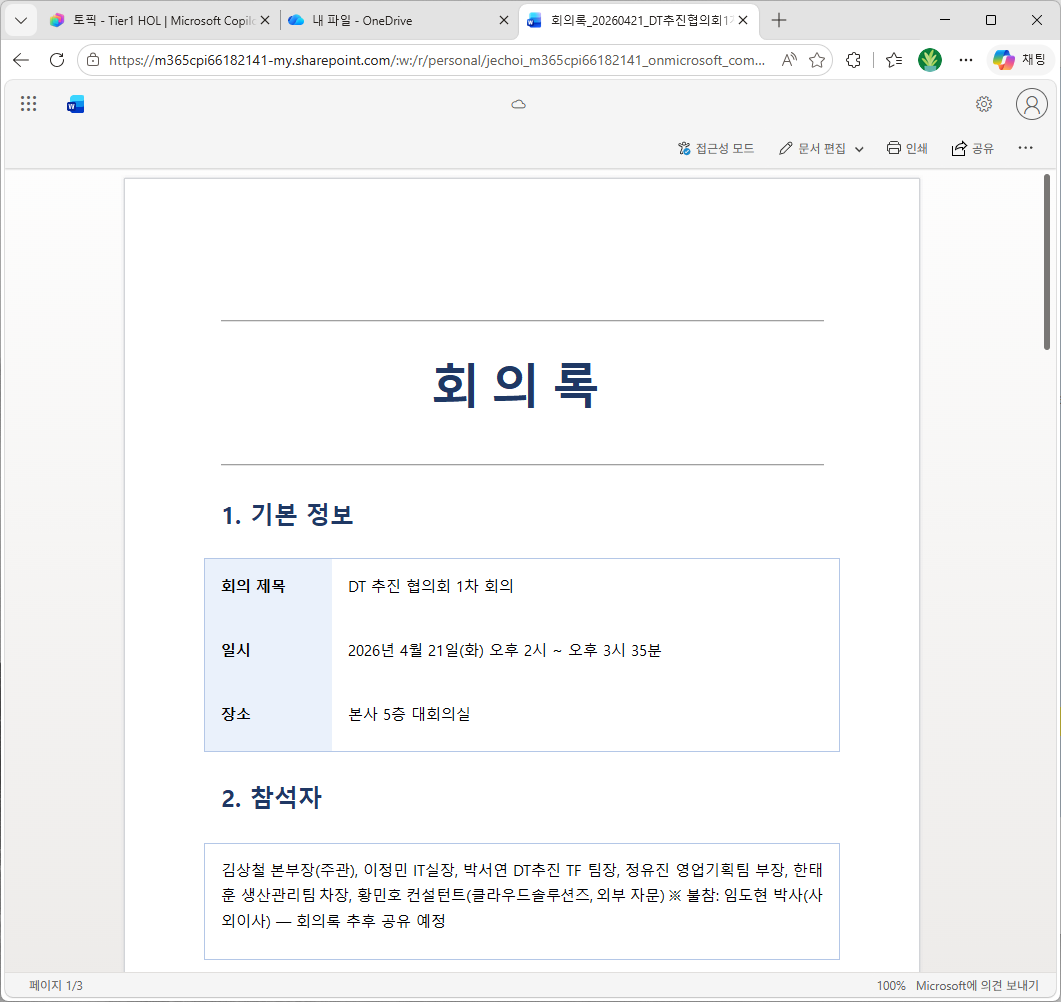Screen dimensions: 1061x1002
Task: Open browser settings and more menu
Action: point(966,60)
